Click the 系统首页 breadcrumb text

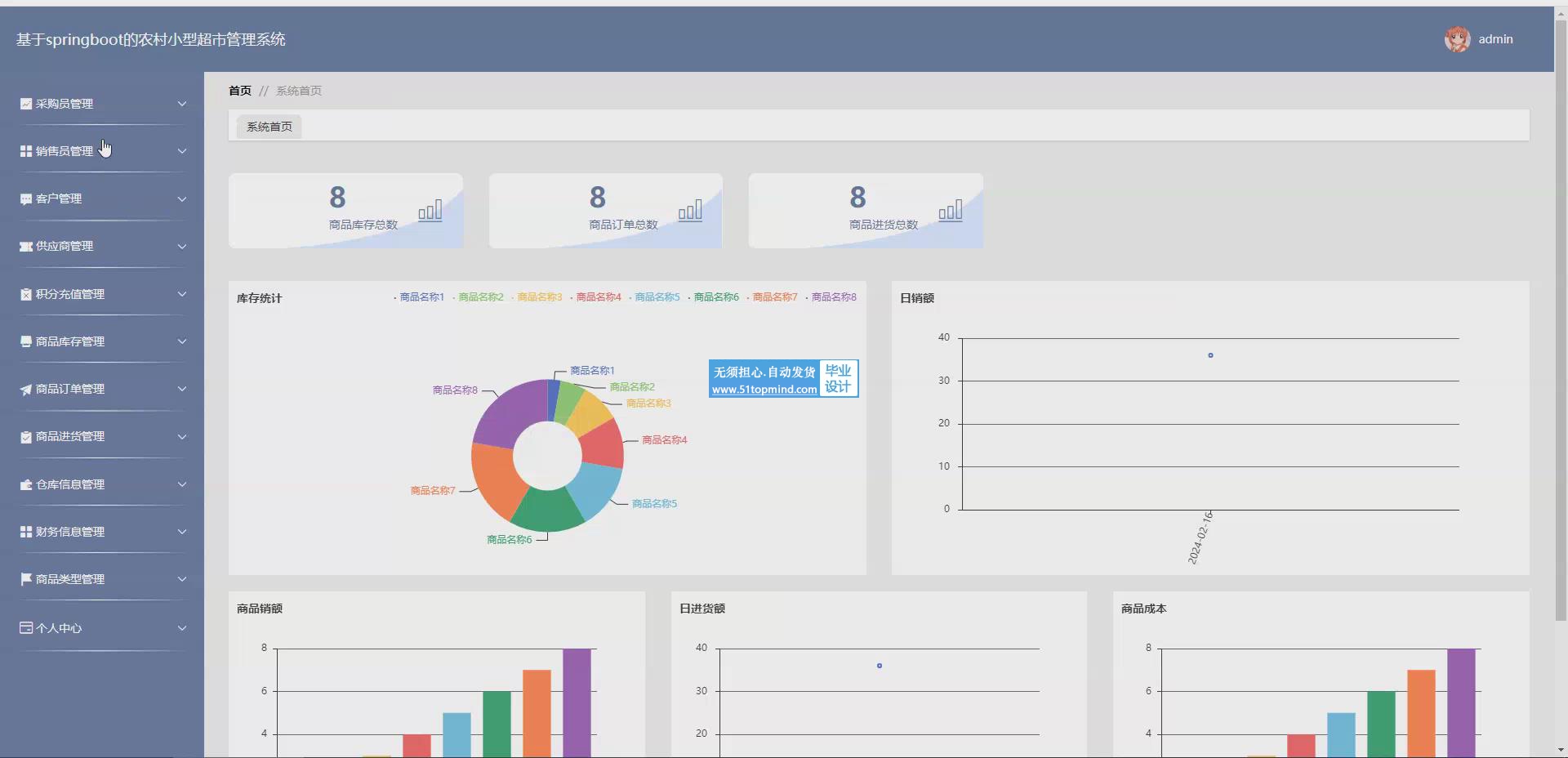pyautogui.click(x=299, y=91)
